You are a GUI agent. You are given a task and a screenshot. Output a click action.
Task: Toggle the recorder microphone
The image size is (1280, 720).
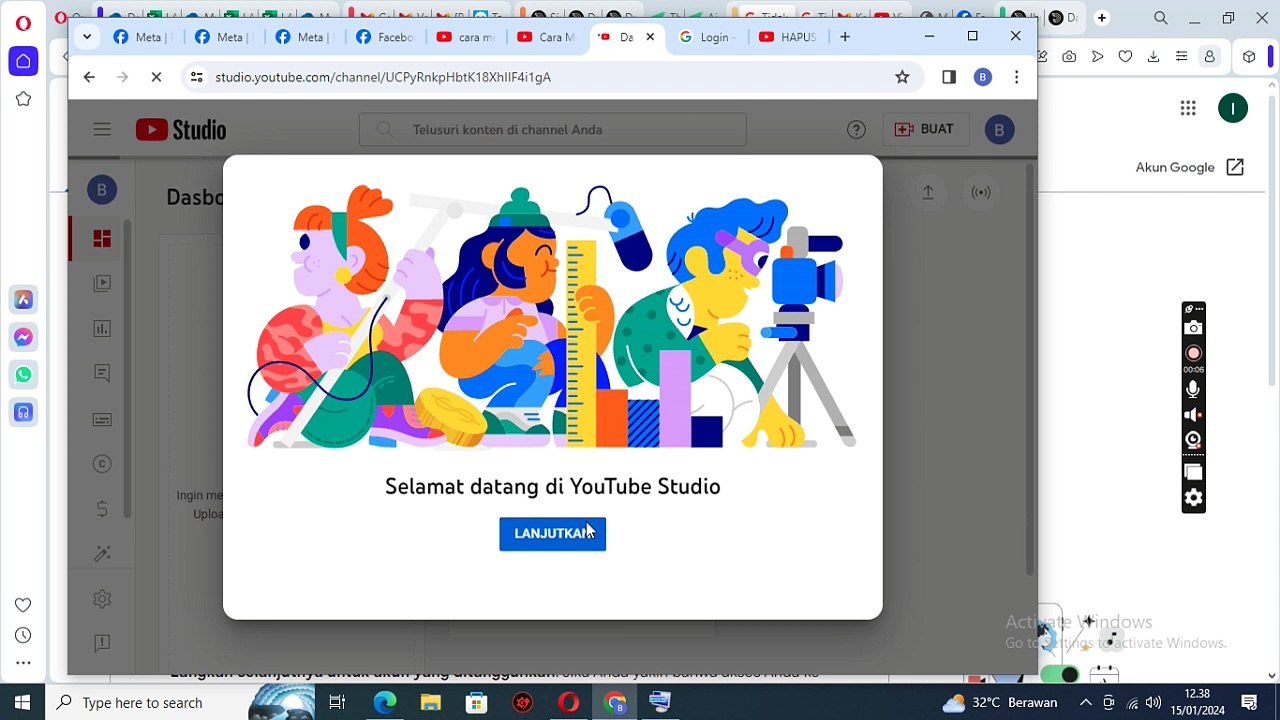coord(1193,390)
